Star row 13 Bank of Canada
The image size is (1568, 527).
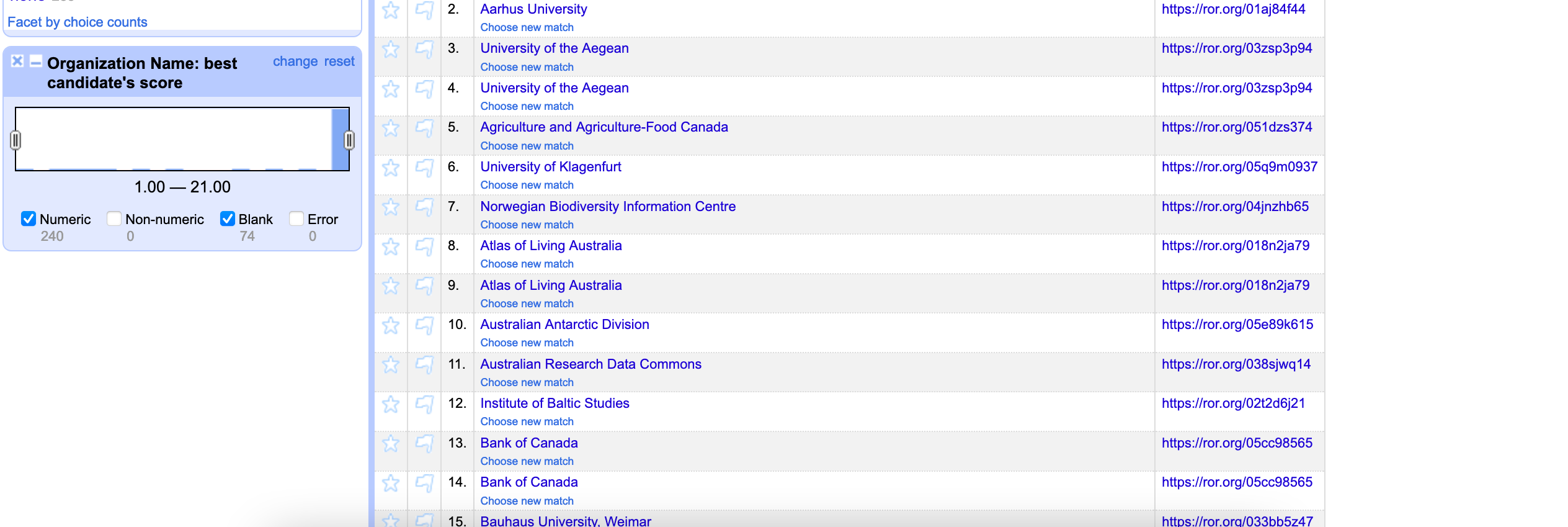pyautogui.click(x=391, y=443)
